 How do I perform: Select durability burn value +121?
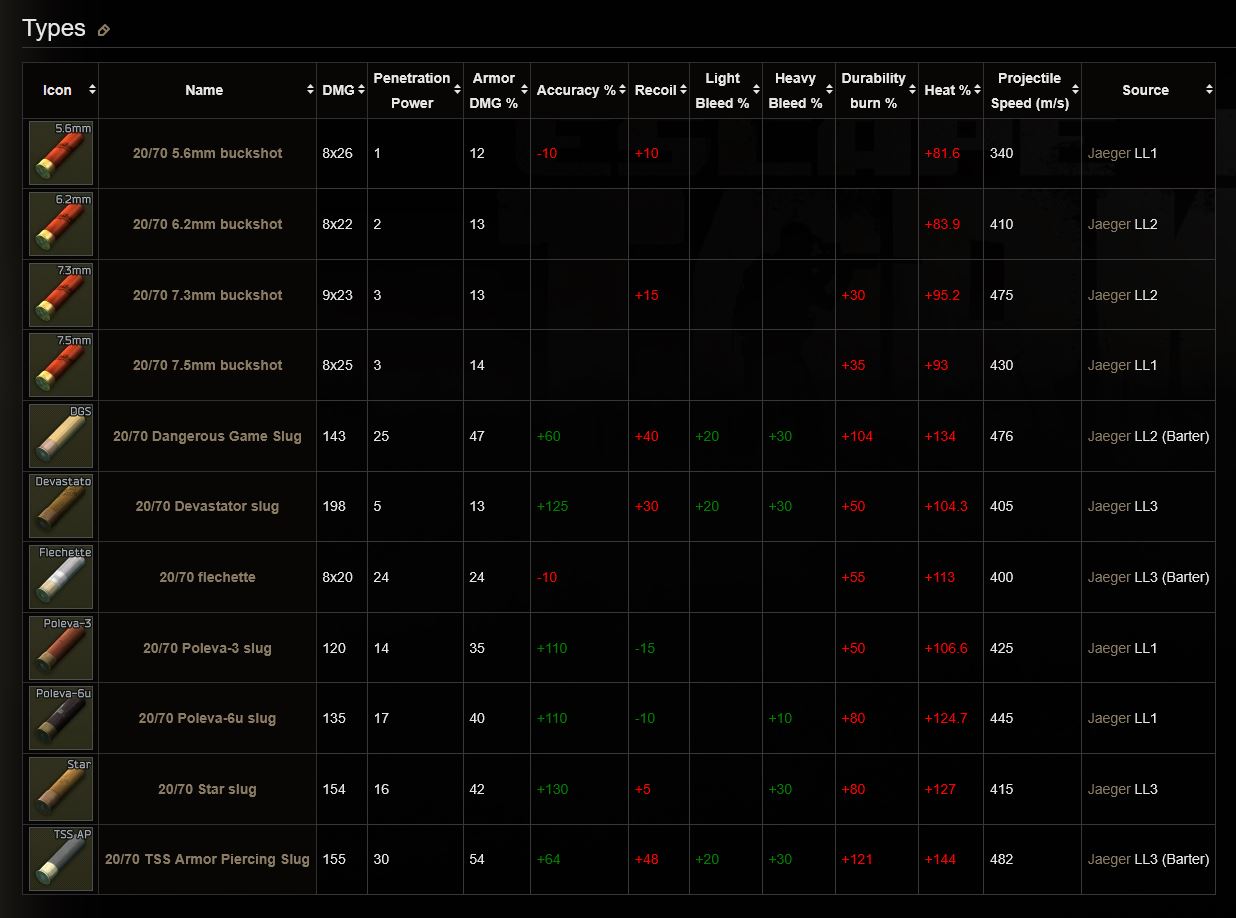pyautogui.click(x=857, y=859)
